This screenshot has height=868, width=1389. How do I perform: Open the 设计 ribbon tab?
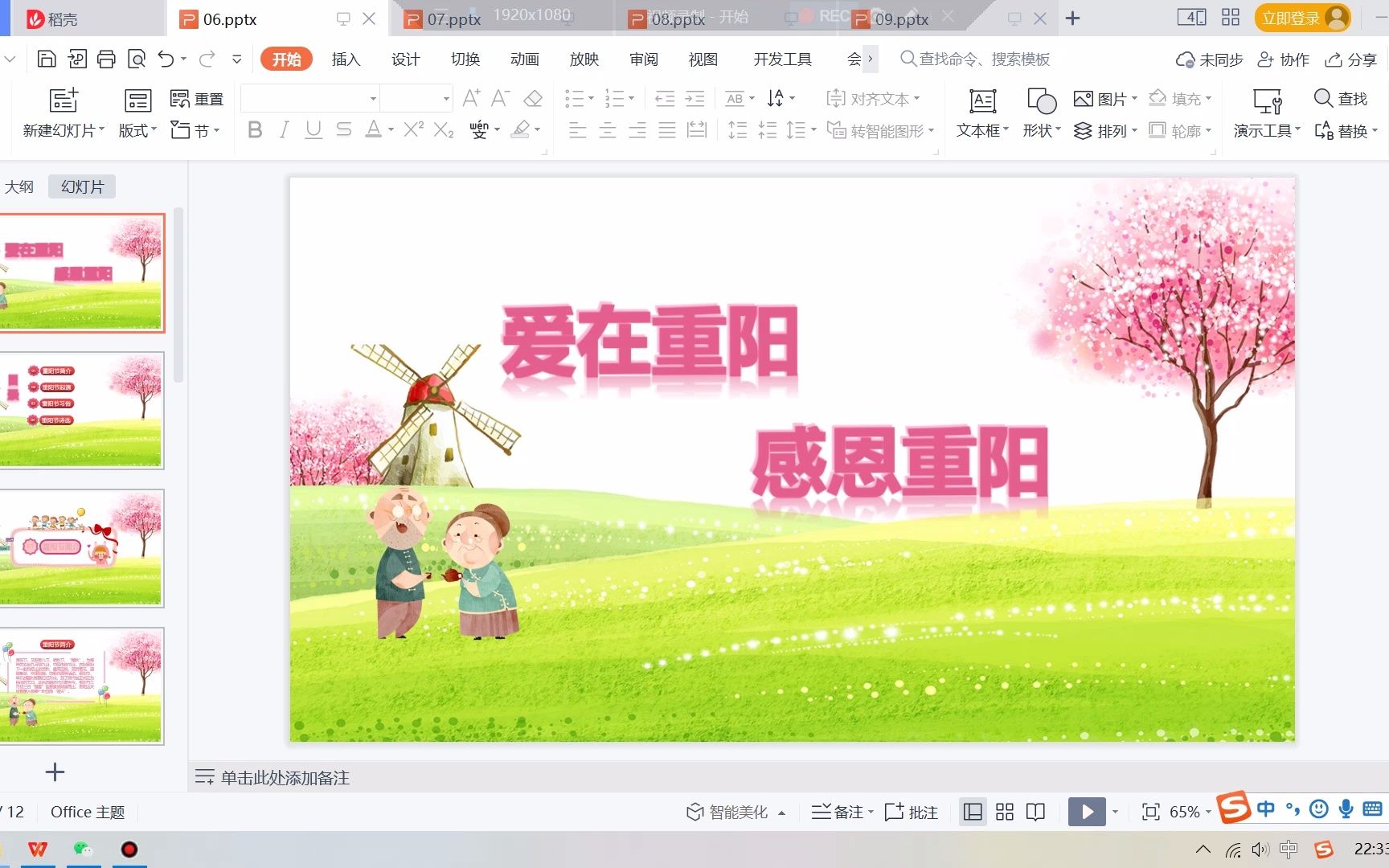pos(405,59)
